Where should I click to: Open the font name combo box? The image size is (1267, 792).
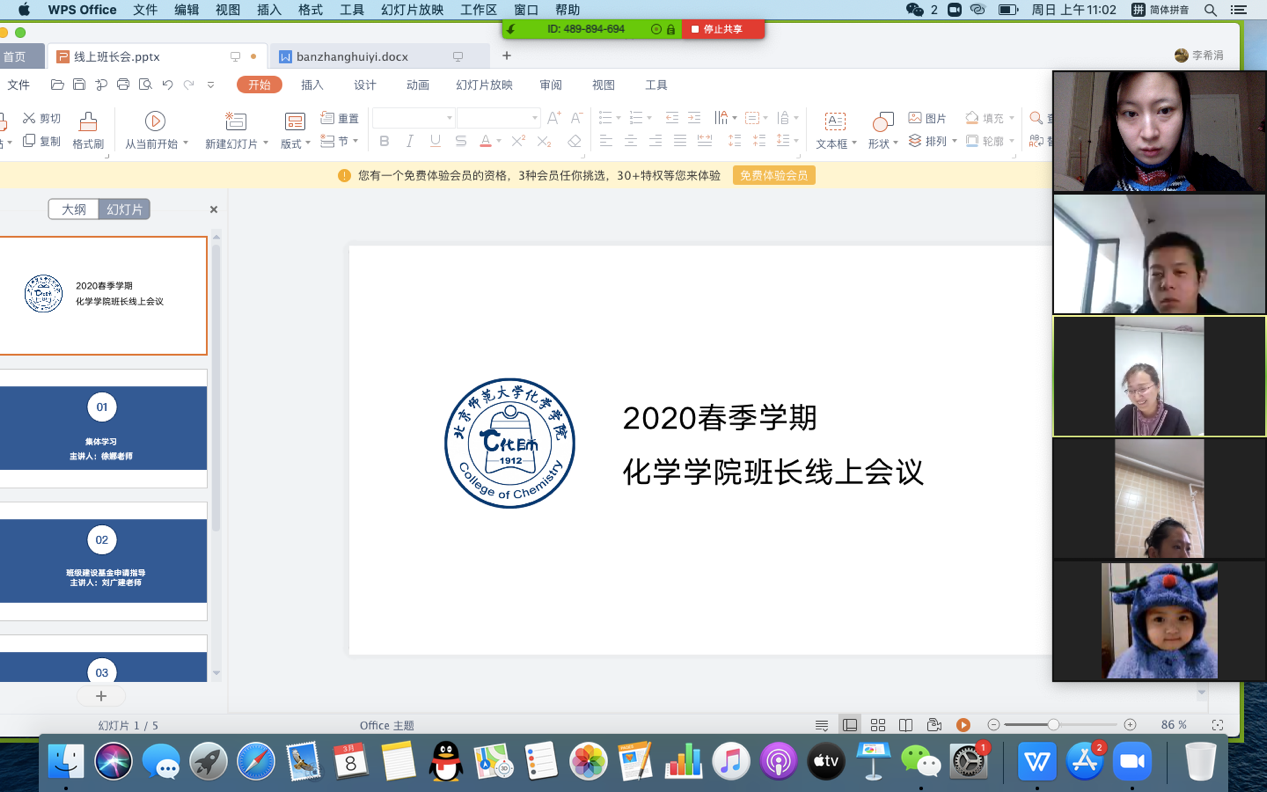pos(413,118)
